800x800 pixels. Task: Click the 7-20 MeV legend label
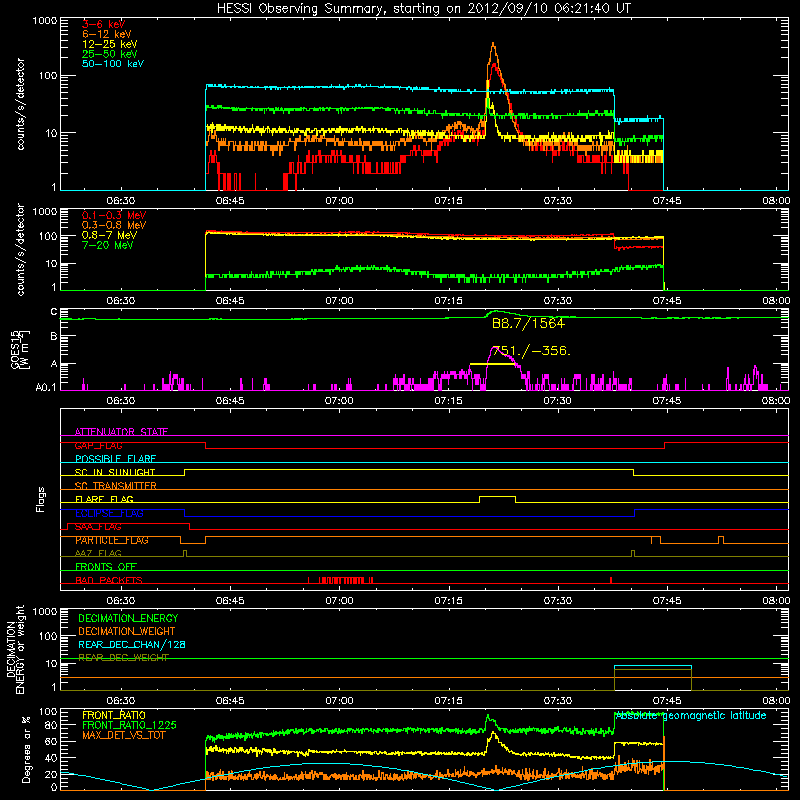(x=108, y=245)
